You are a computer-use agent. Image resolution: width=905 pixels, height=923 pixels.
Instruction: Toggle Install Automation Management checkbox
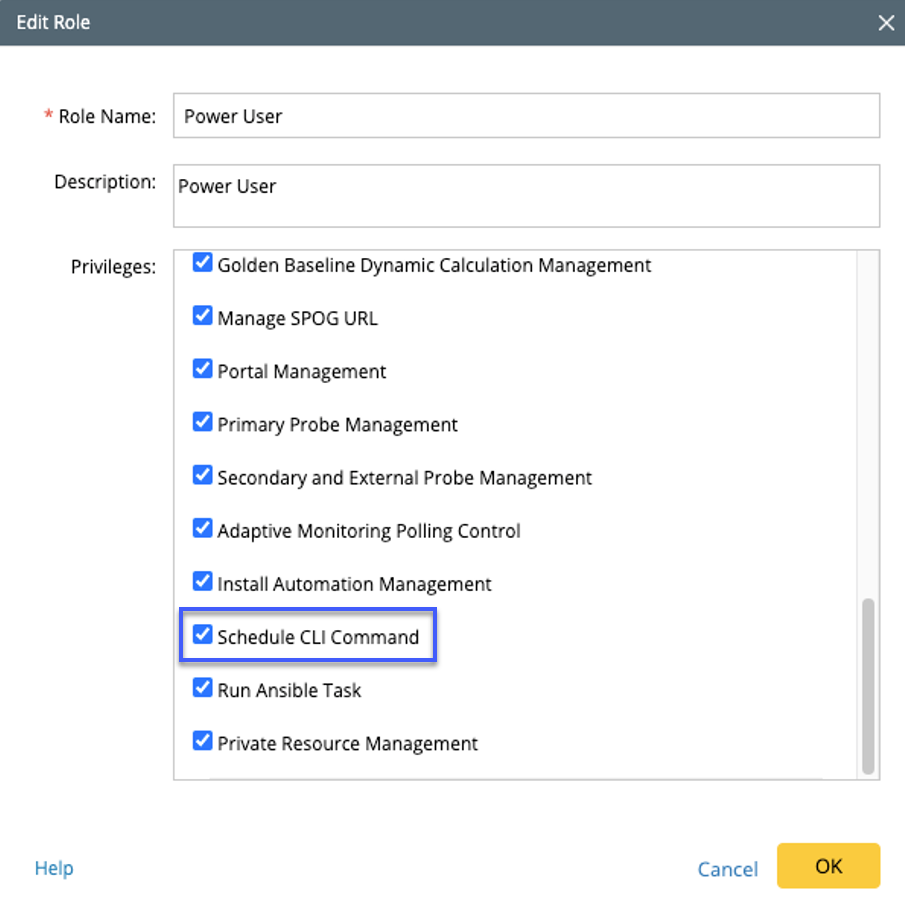(x=203, y=582)
